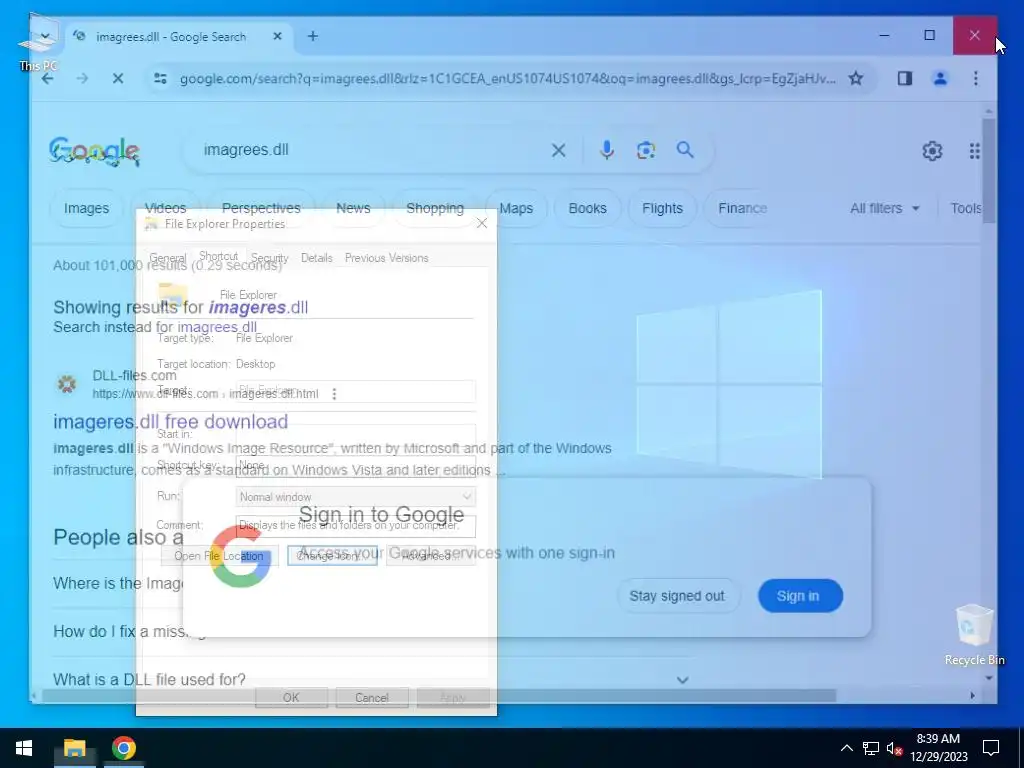Bookmark this page with star icon
The width and height of the screenshot is (1024, 768).
click(x=856, y=79)
